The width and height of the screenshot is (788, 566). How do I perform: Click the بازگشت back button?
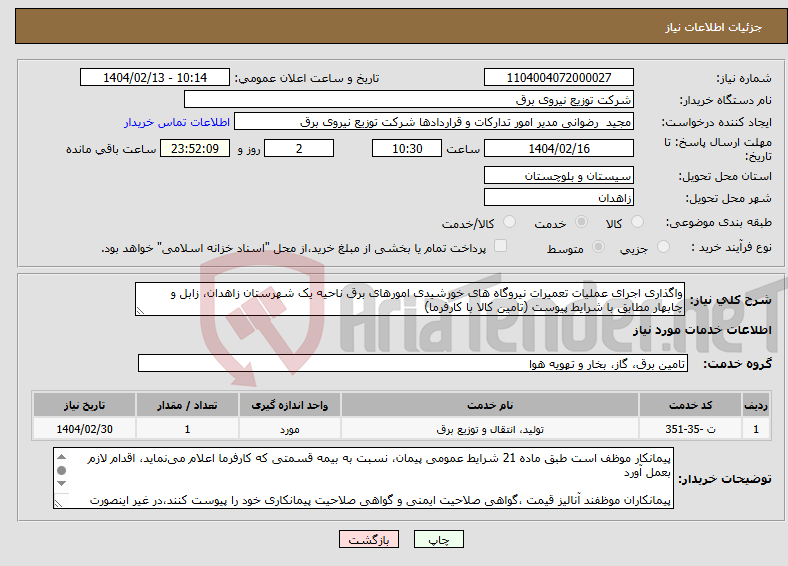[x=369, y=539]
